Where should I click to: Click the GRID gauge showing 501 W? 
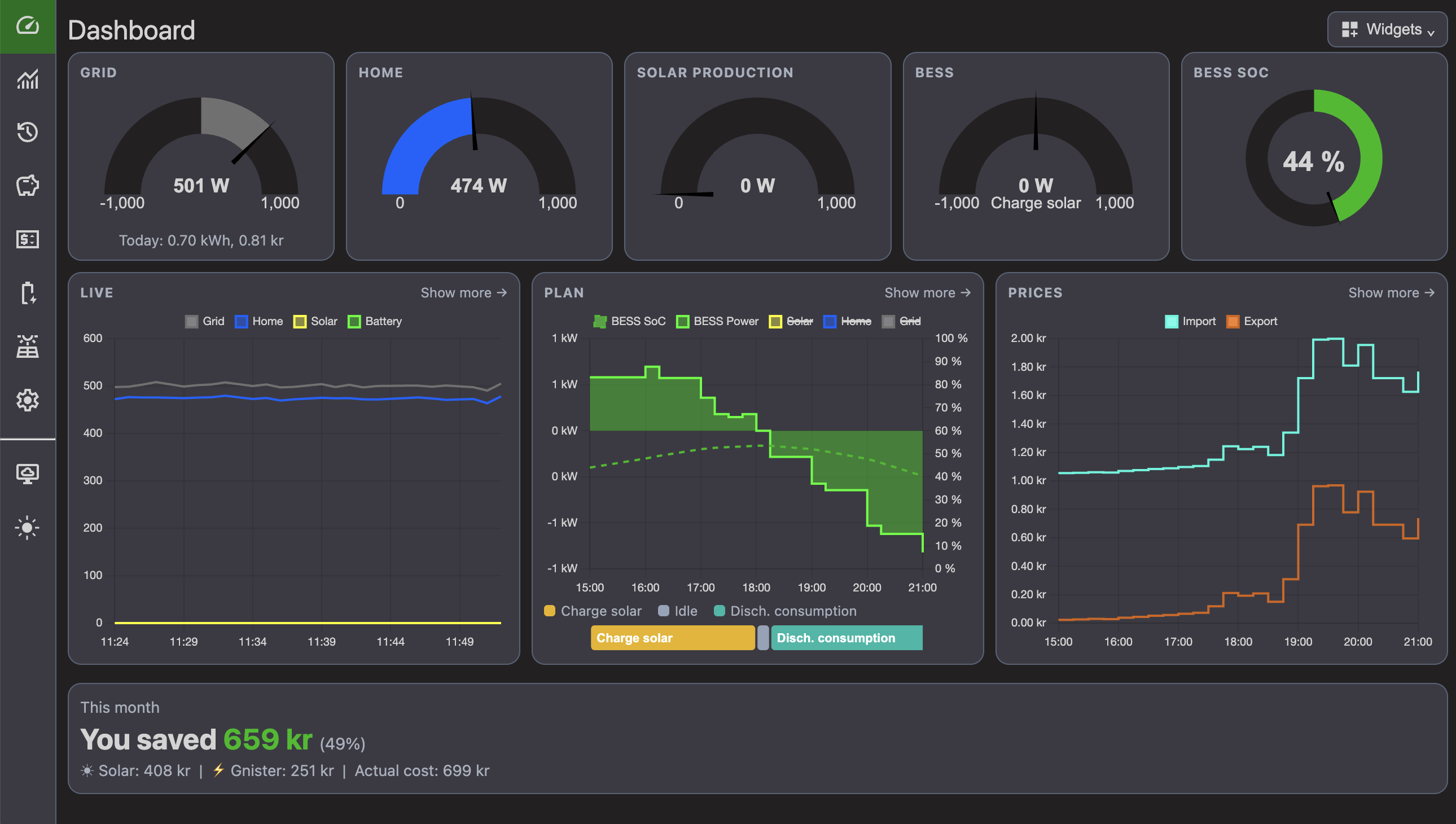point(201,150)
